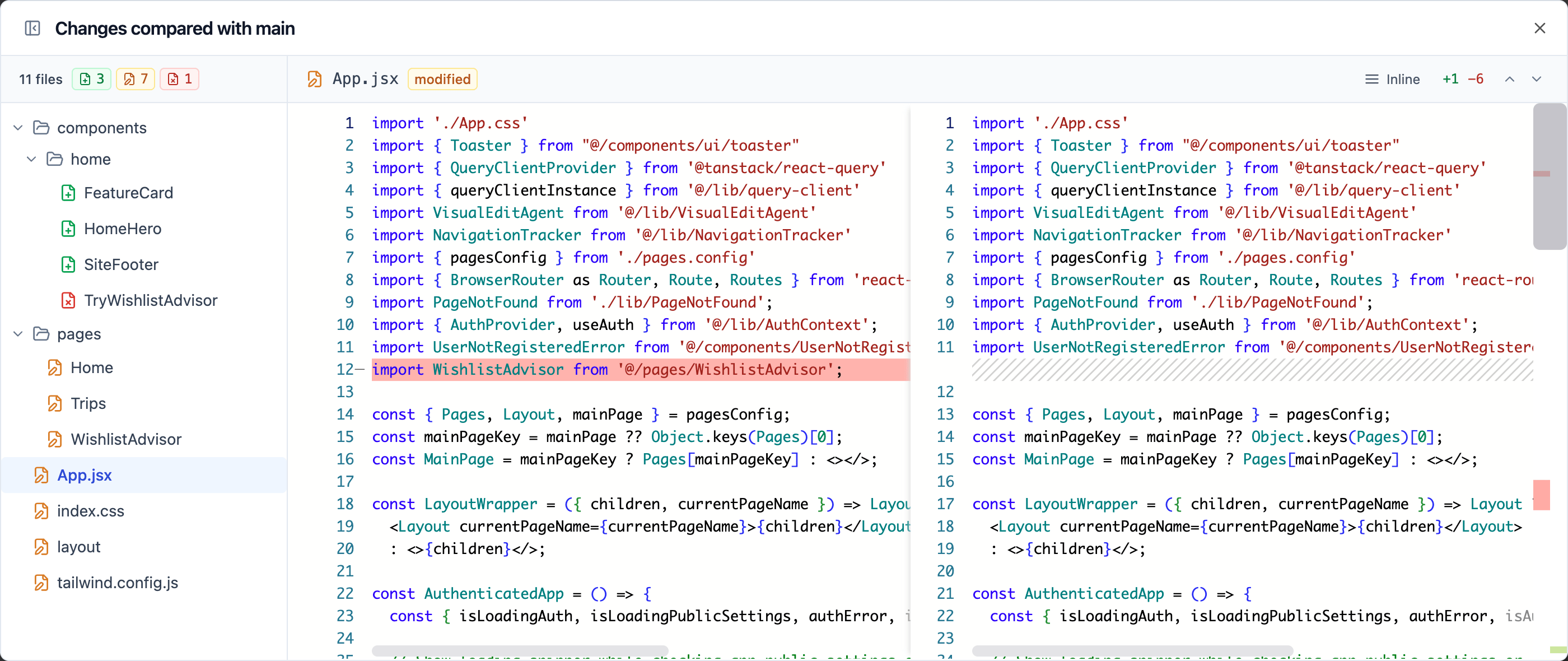Click the TryWishlistAdvisor deleted-file icon

click(68, 301)
